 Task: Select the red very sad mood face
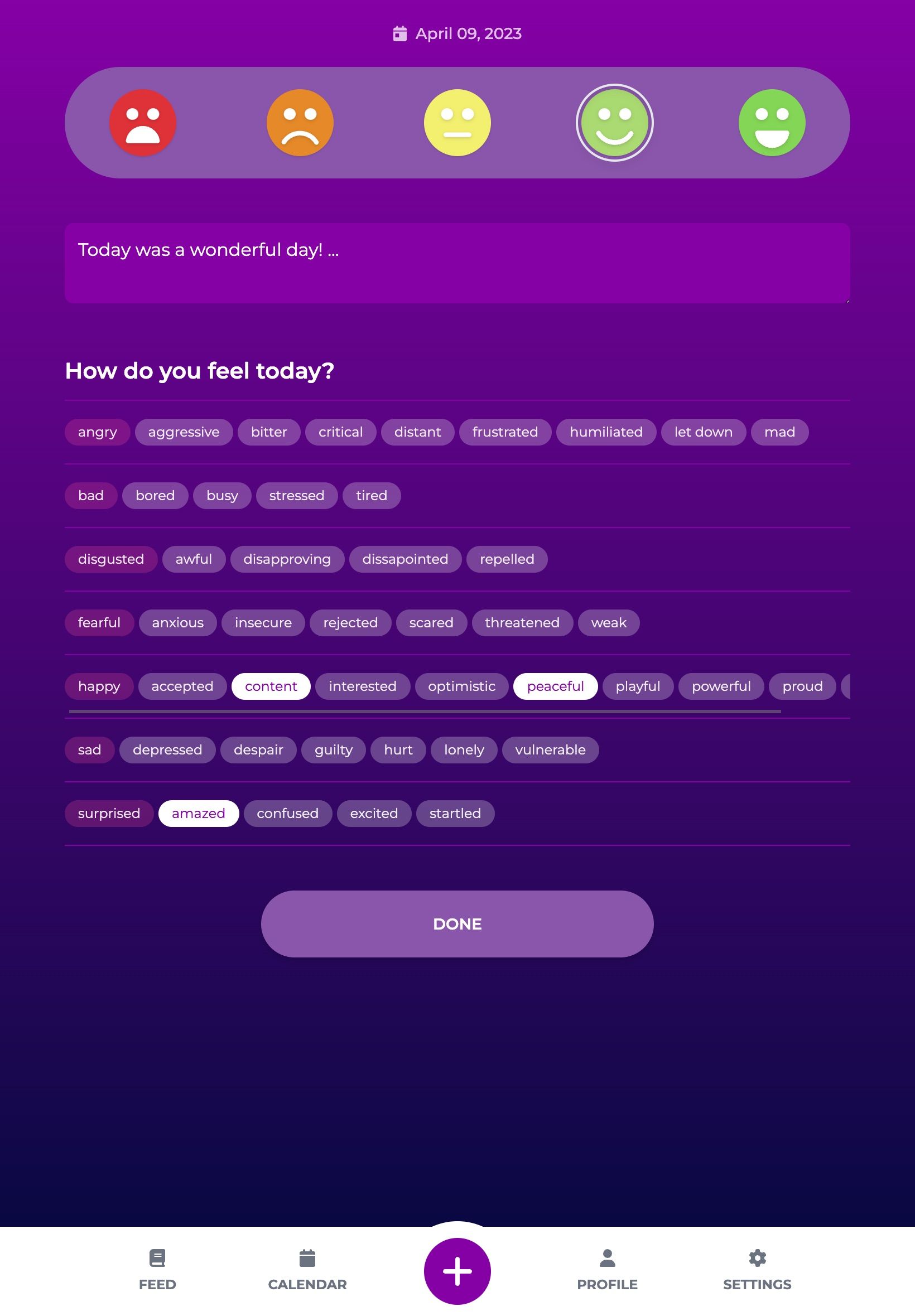point(143,123)
